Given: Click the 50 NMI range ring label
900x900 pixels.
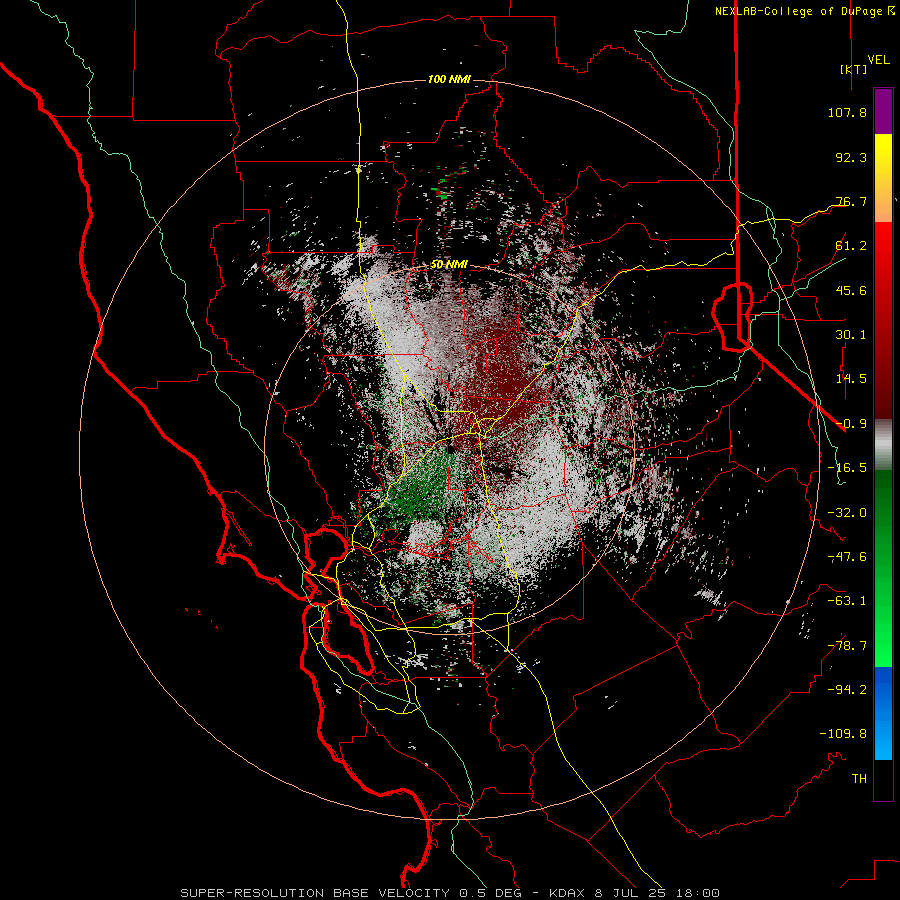Looking at the screenshot, I should [x=449, y=265].
